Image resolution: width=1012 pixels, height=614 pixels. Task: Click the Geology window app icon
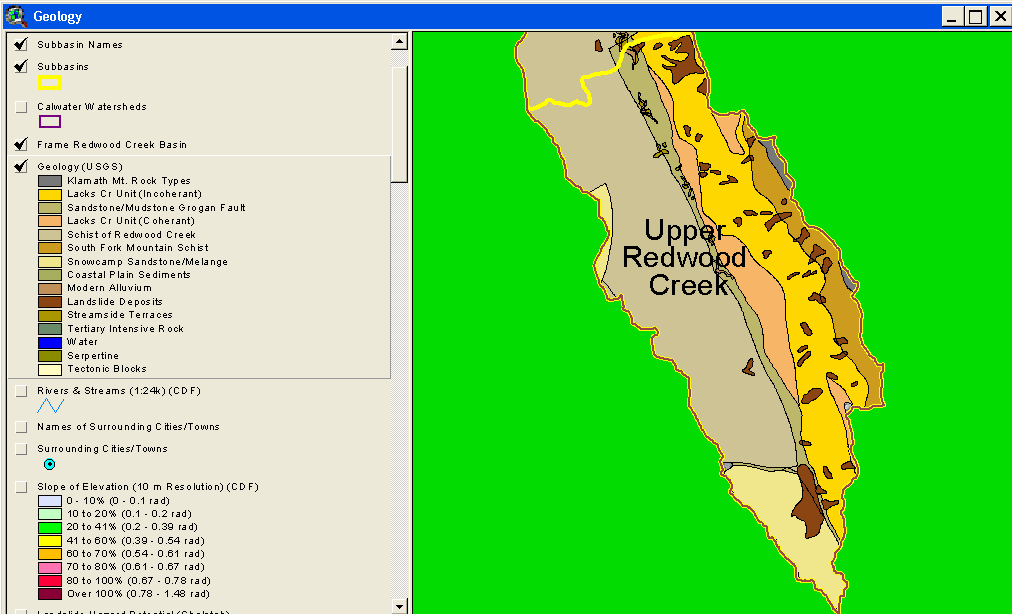(15, 15)
